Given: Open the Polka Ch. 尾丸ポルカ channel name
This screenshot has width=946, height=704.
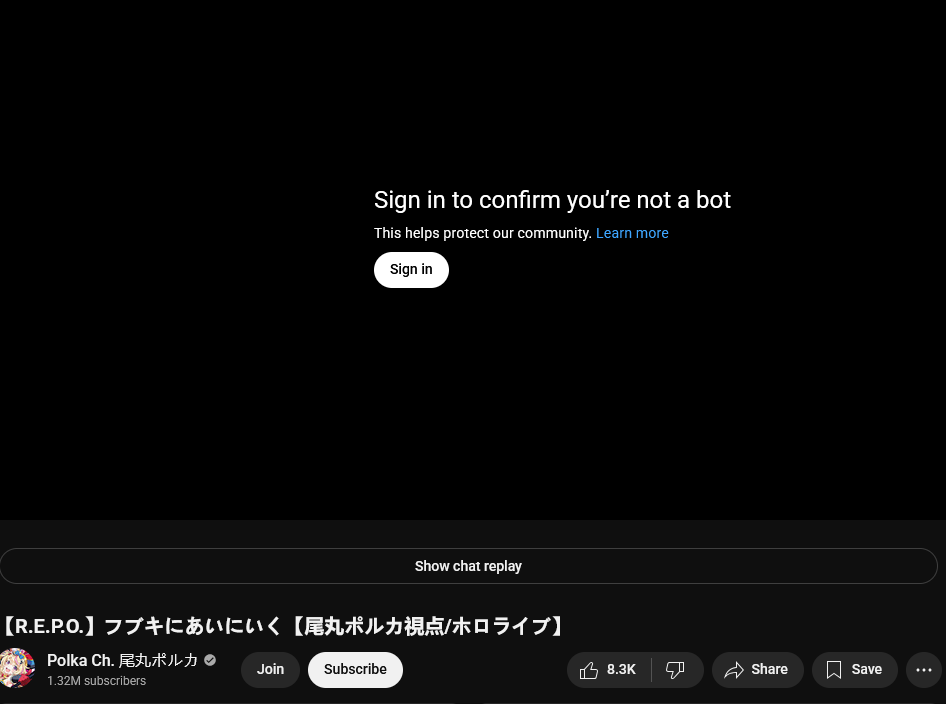Looking at the screenshot, I should pos(122,661).
